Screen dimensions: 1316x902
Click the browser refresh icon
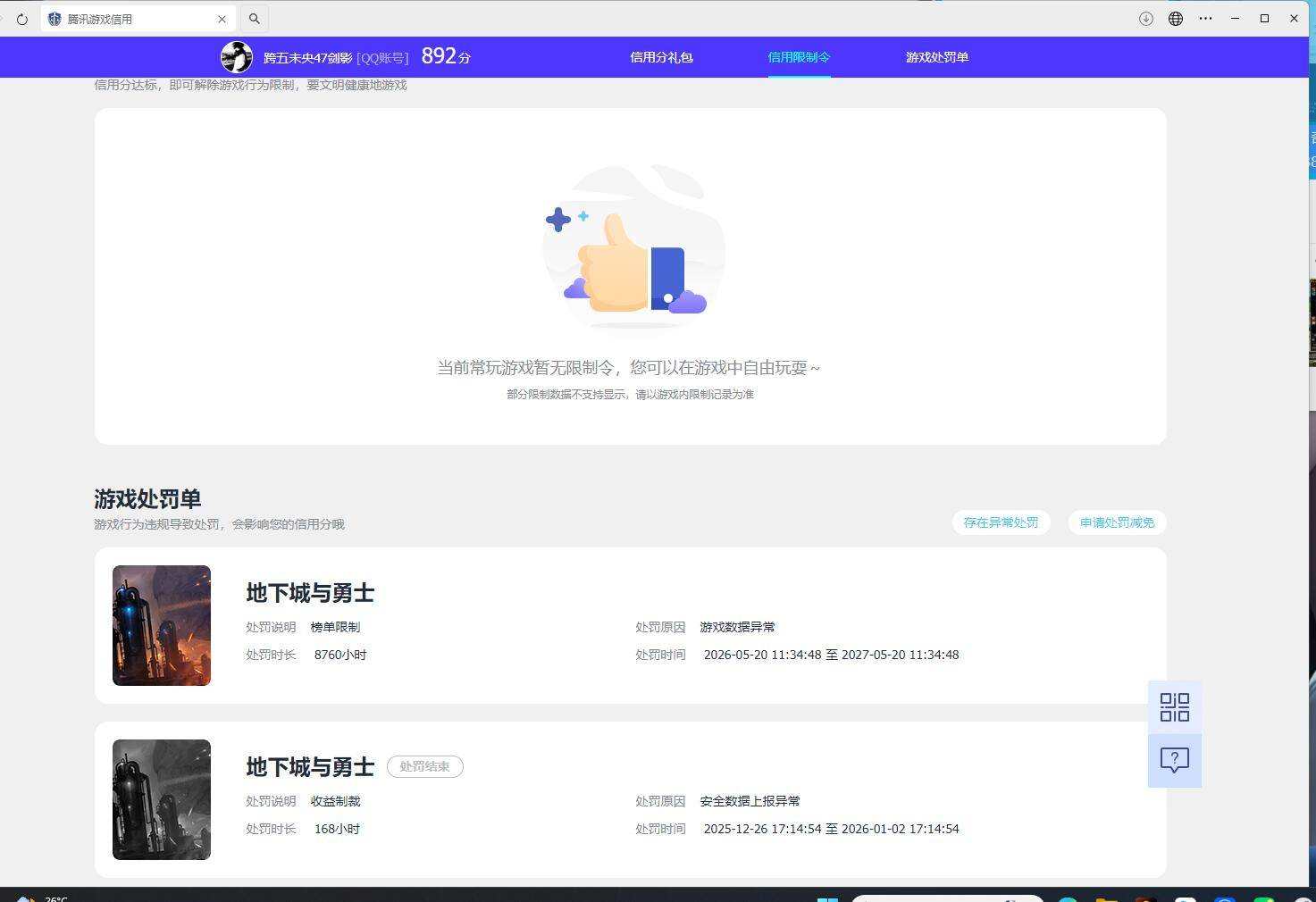22,19
